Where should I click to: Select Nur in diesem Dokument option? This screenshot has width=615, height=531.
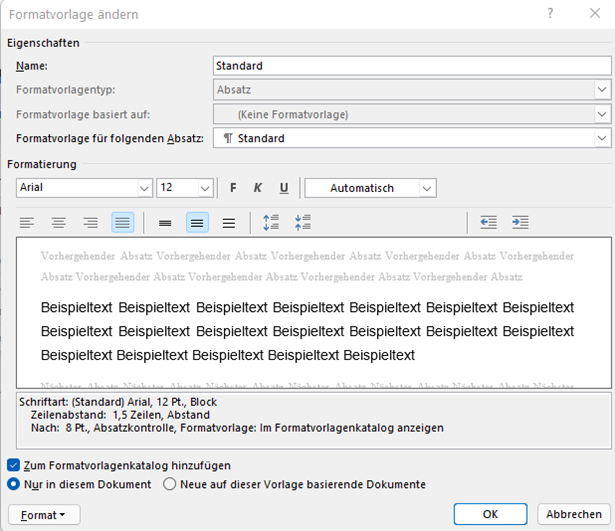[x=14, y=484]
